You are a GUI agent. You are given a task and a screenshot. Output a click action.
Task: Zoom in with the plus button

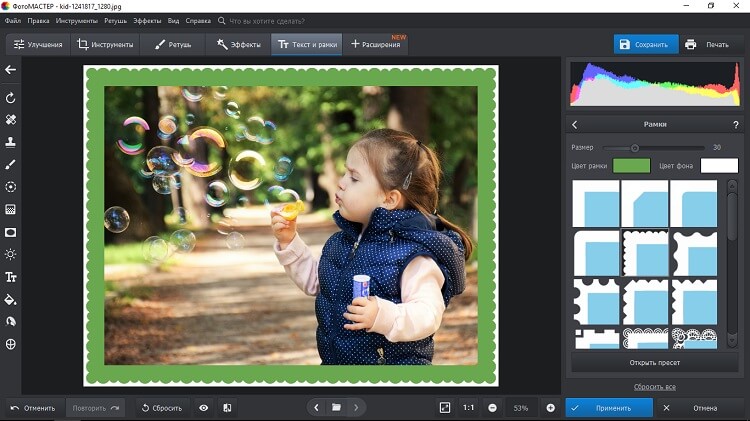[550, 408]
